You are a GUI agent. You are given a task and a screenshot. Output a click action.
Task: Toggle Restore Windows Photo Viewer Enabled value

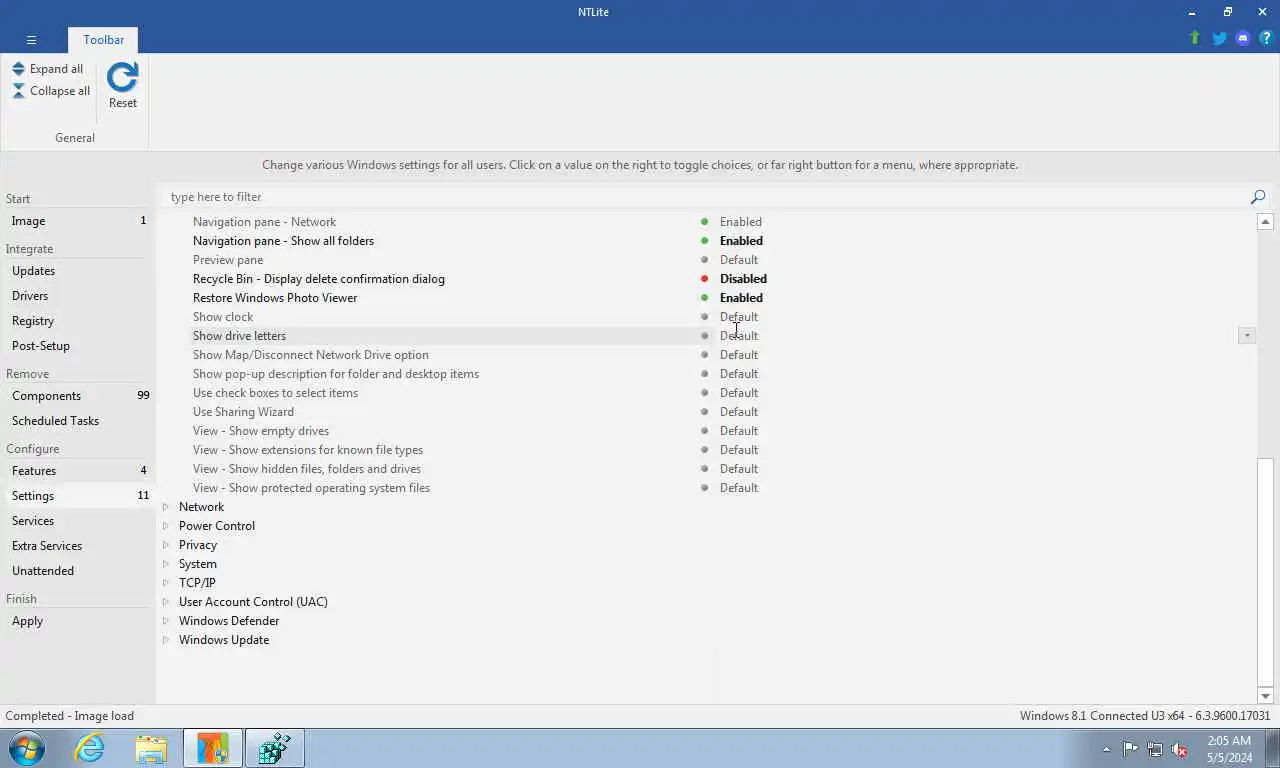tap(741, 298)
